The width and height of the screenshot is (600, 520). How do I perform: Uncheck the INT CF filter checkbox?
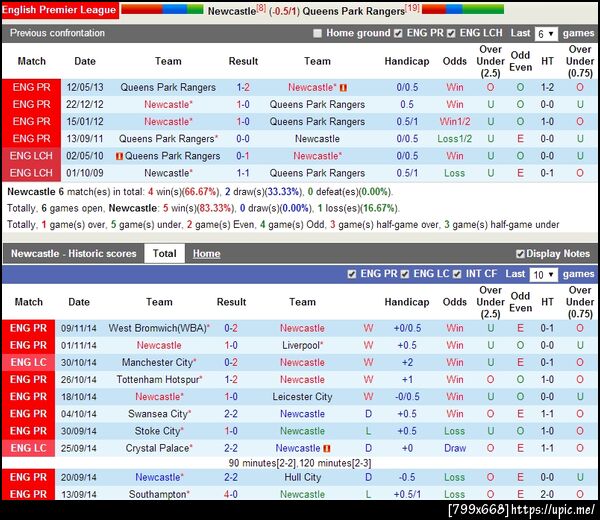[x=457, y=274]
